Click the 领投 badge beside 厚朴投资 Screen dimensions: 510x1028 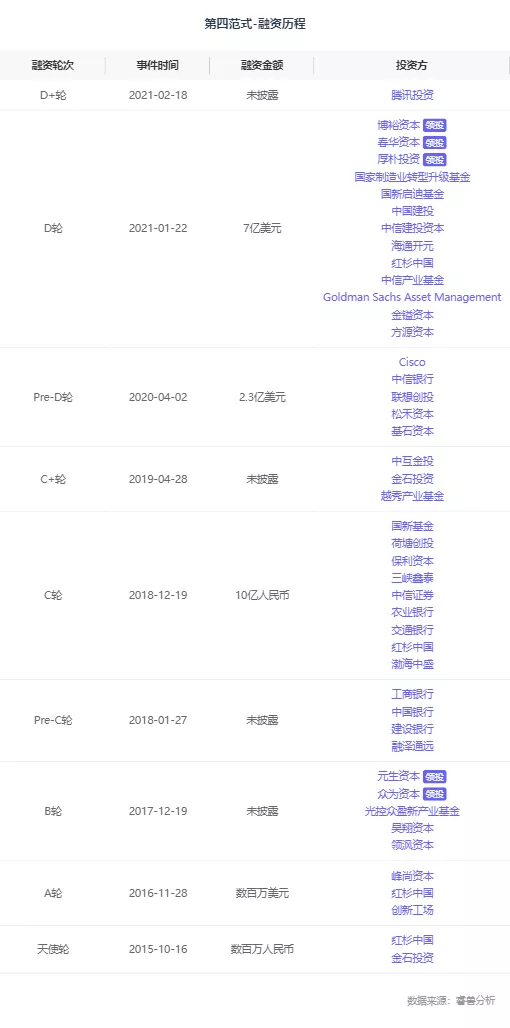coord(435,159)
